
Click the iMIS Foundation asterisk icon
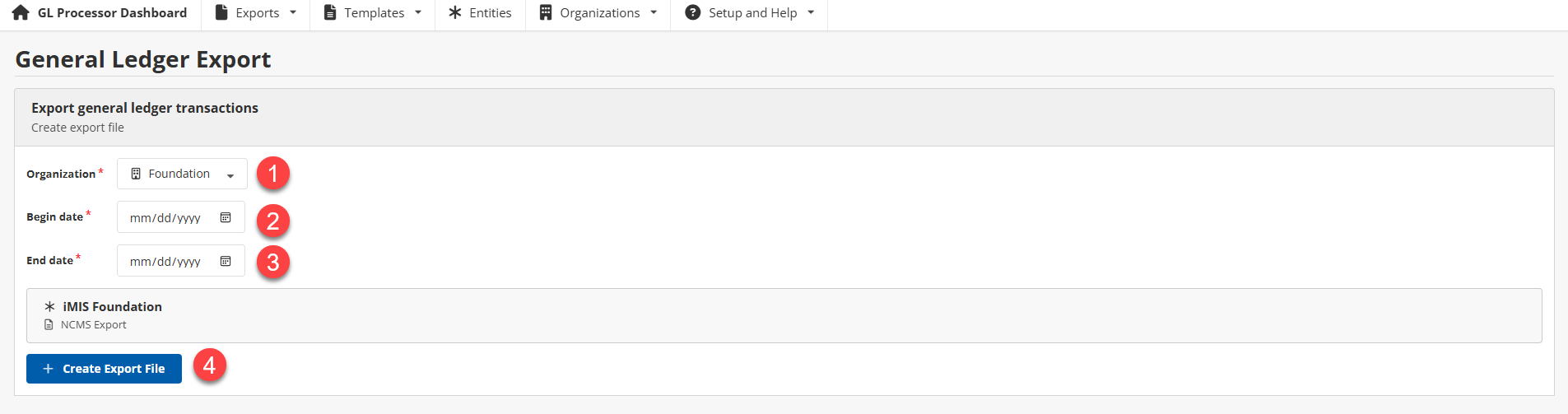(49, 307)
